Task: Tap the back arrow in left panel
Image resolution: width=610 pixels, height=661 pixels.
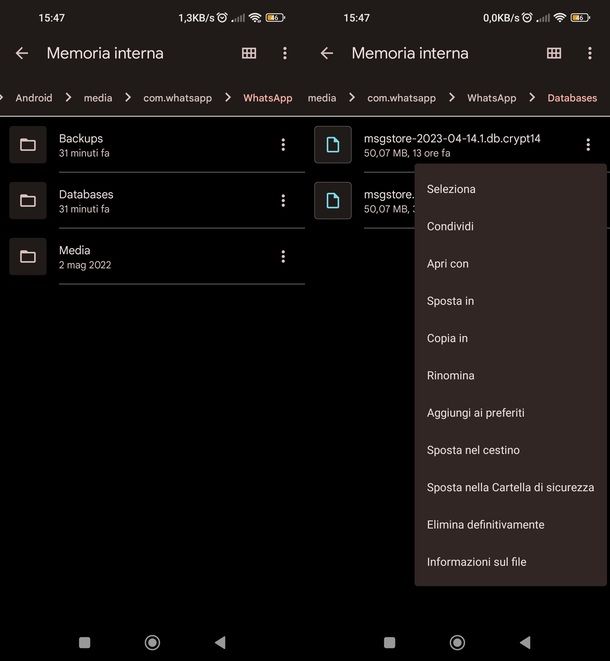Action: [22, 53]
